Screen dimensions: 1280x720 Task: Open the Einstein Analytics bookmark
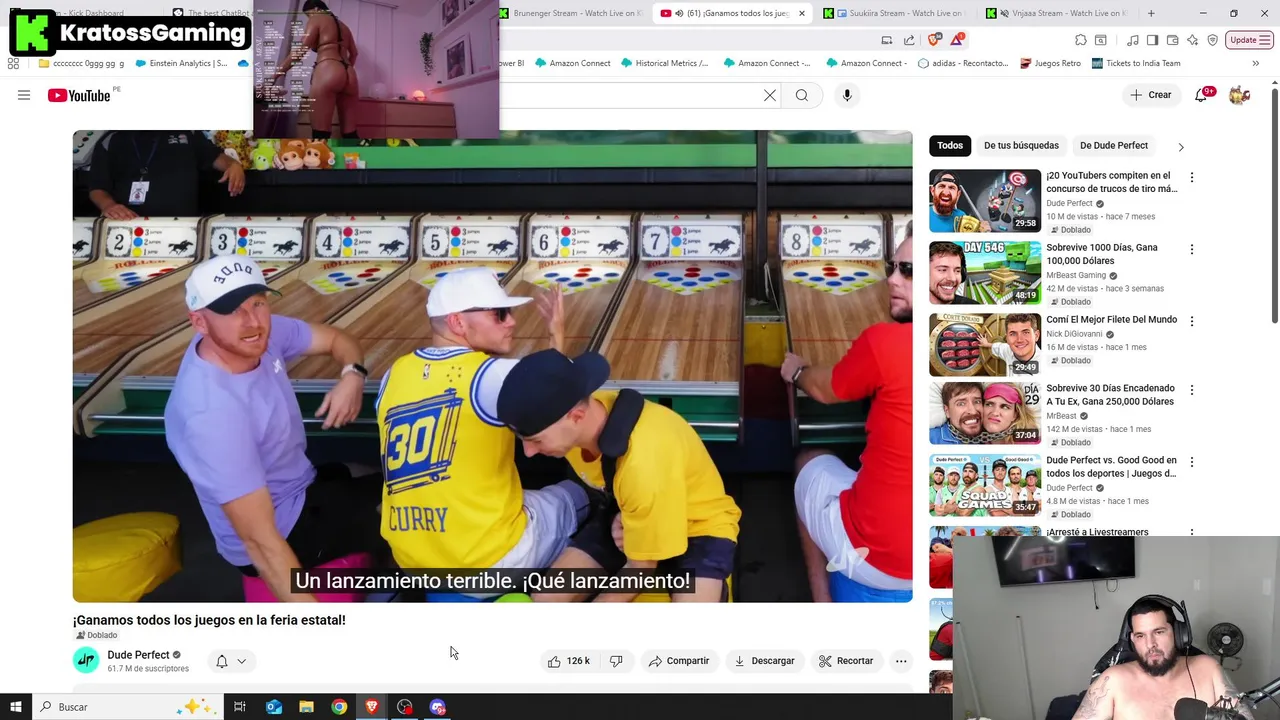181,63
